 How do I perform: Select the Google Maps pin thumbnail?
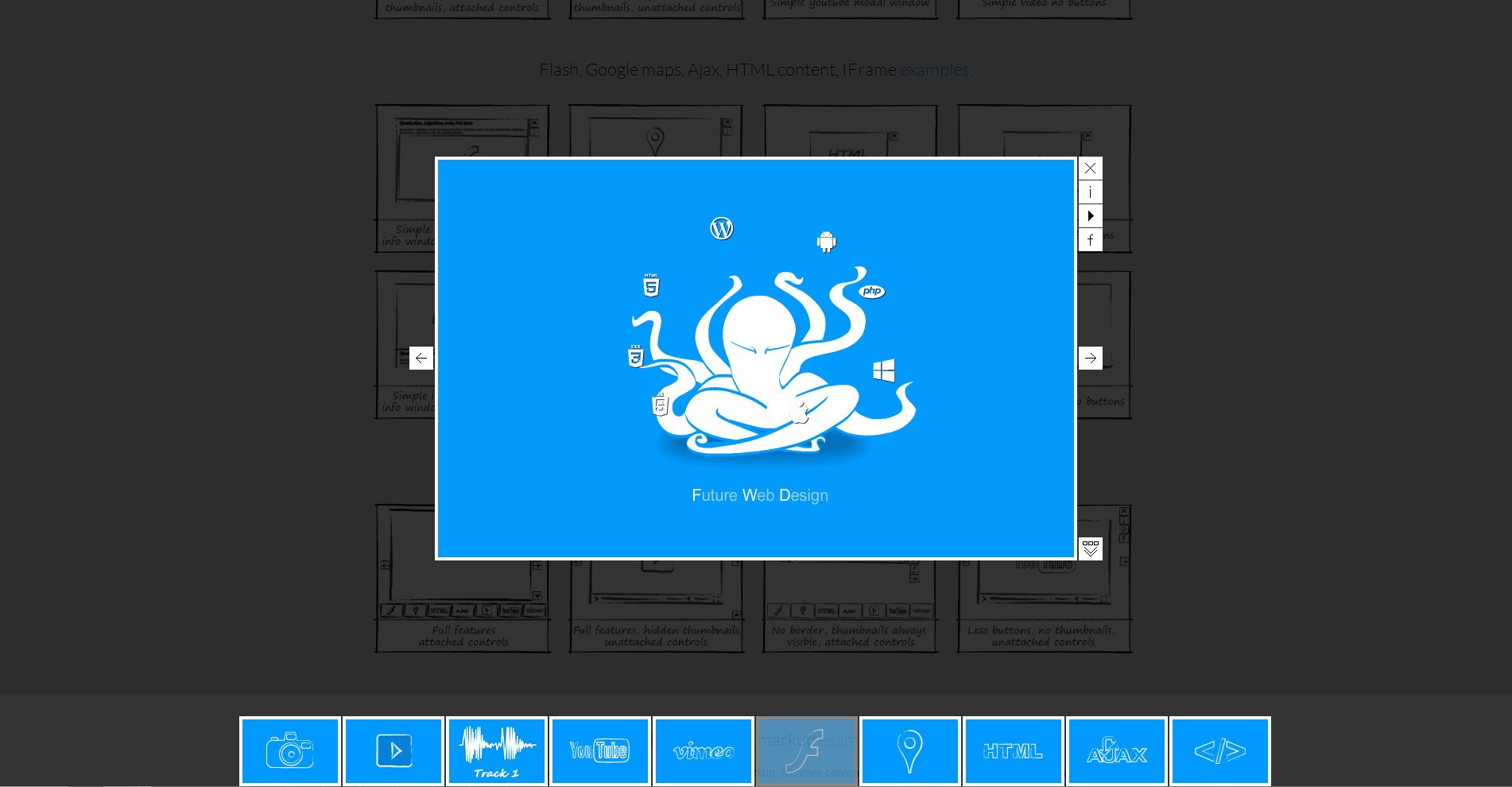coord(910,751)
